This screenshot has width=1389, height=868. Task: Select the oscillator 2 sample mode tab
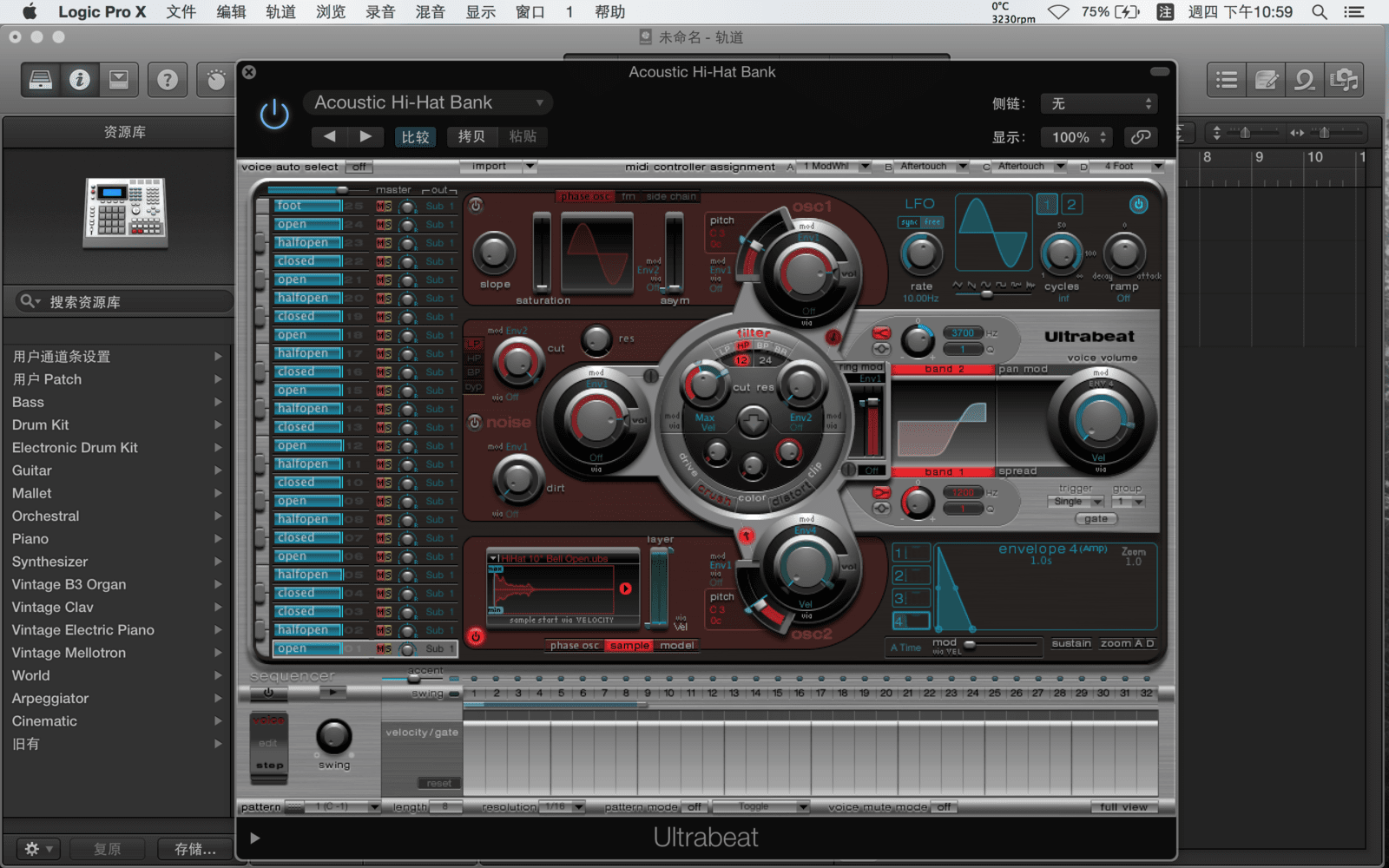(x=629, y=646)
